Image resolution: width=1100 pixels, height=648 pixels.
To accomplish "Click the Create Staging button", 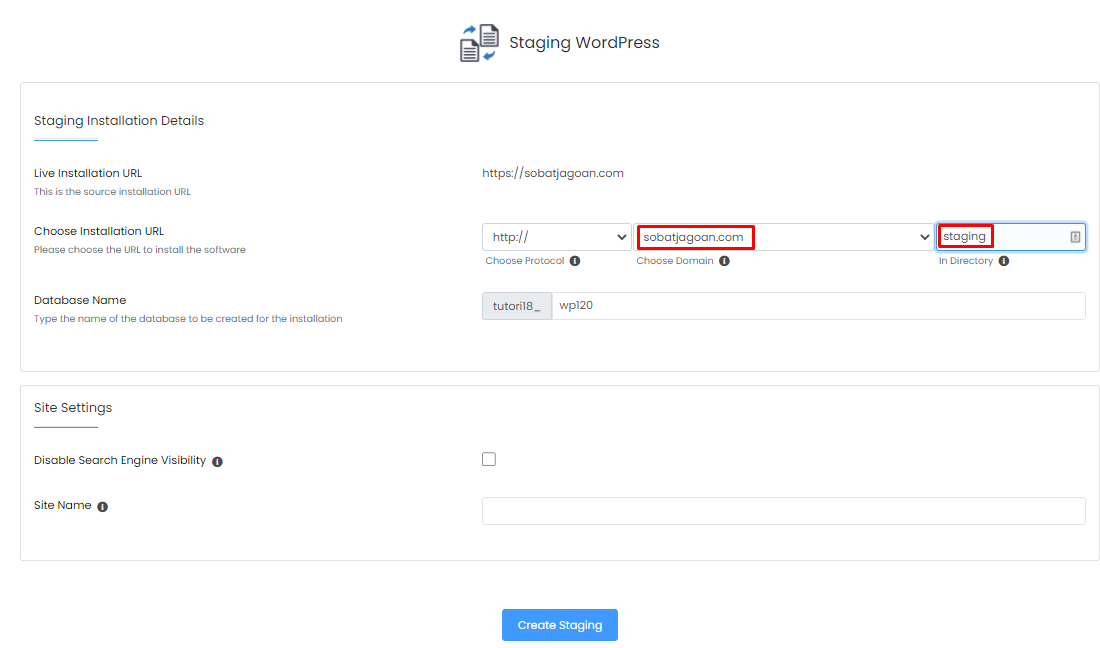I will [x=560, y=625].
